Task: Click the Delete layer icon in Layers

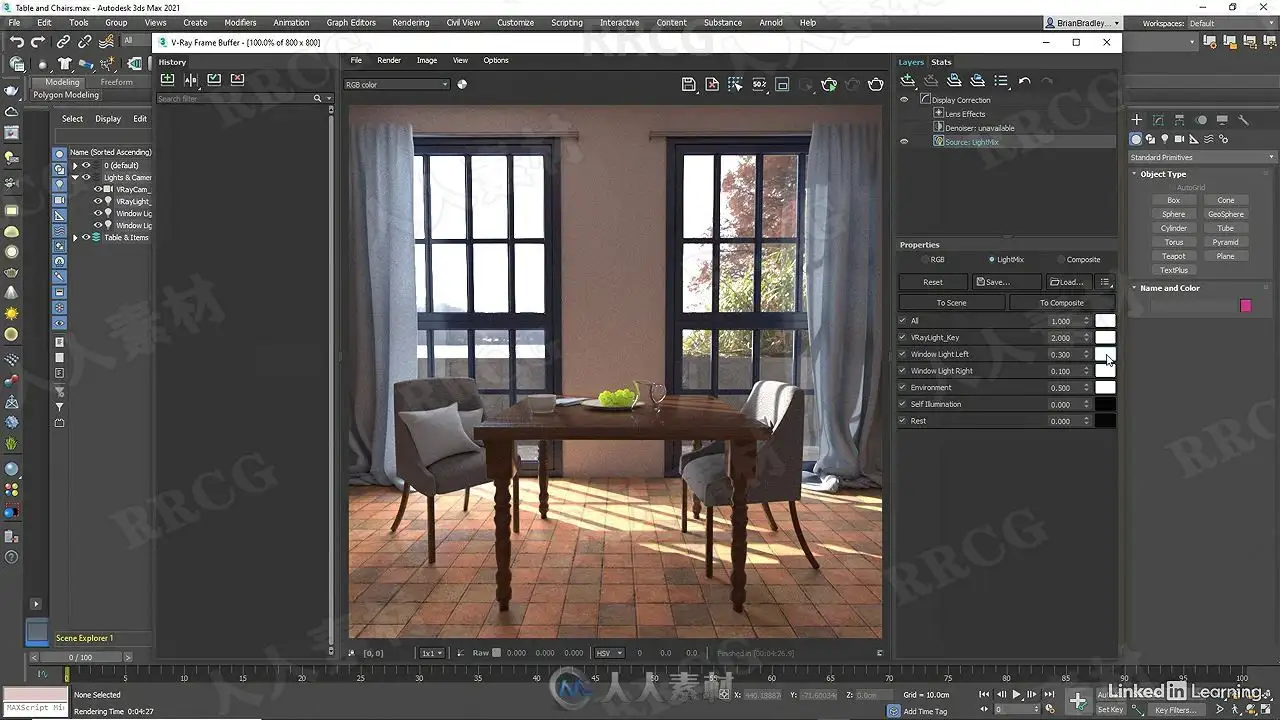Action: click(x=930, y=81)
